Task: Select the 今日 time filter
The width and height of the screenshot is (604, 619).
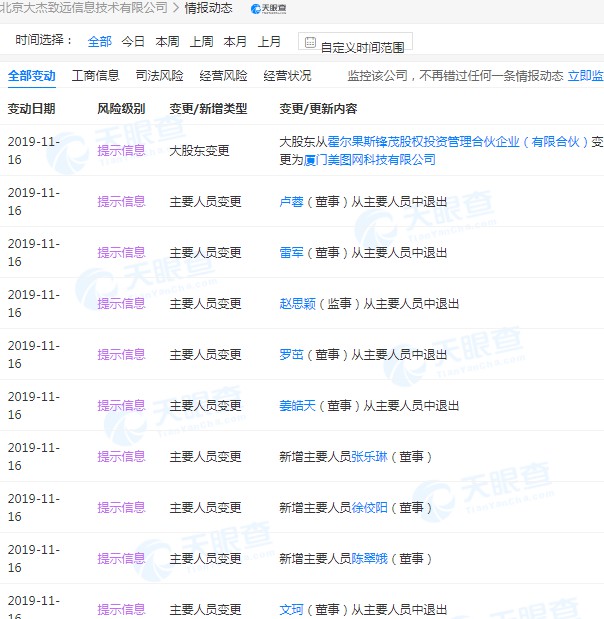Action: click(133, 41)
